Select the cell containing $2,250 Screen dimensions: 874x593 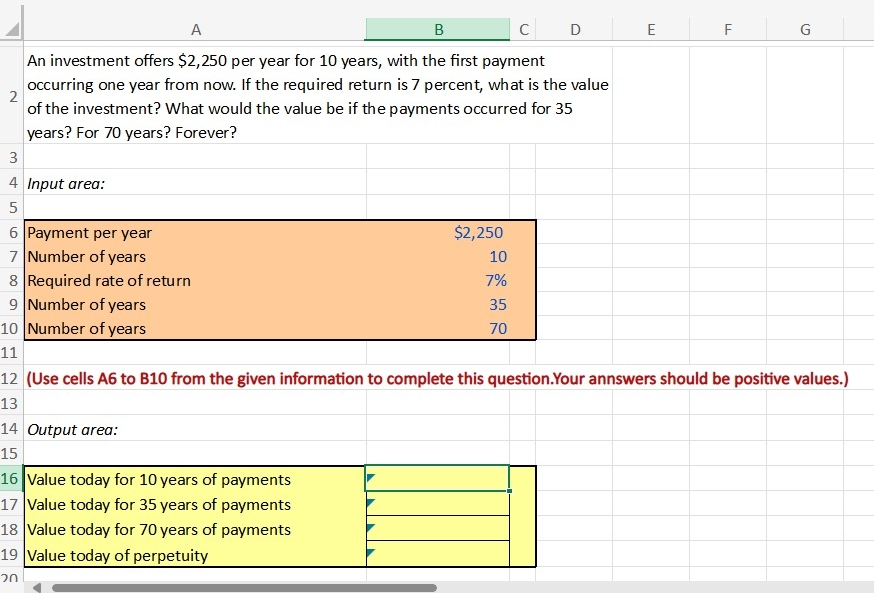coord(437,232)
